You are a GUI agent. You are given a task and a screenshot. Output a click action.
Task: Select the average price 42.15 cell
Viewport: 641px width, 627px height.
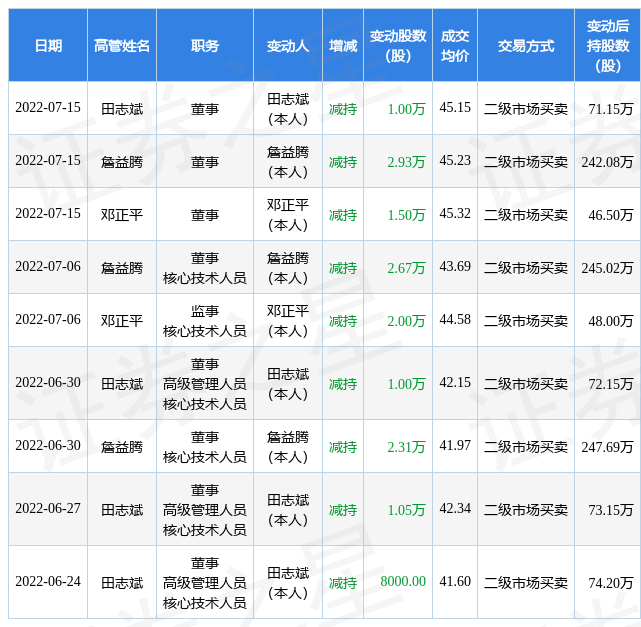pyautogui.click(x=455, y=383)
